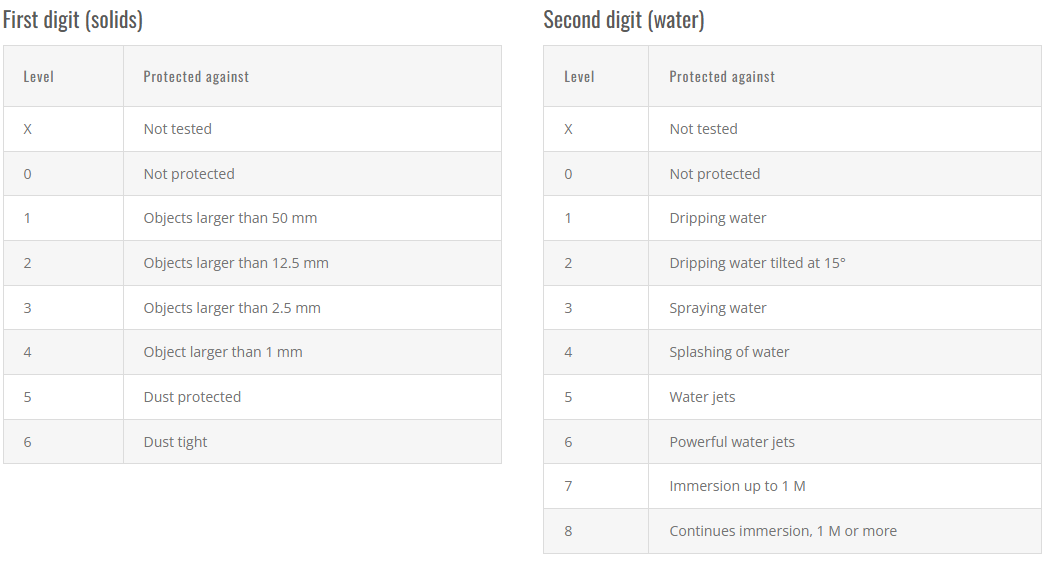The width and height of the screenshot is (1047, 562).
Task: Click "Objects larger than 2.5 mm" cell
Action: coord(312,308)
